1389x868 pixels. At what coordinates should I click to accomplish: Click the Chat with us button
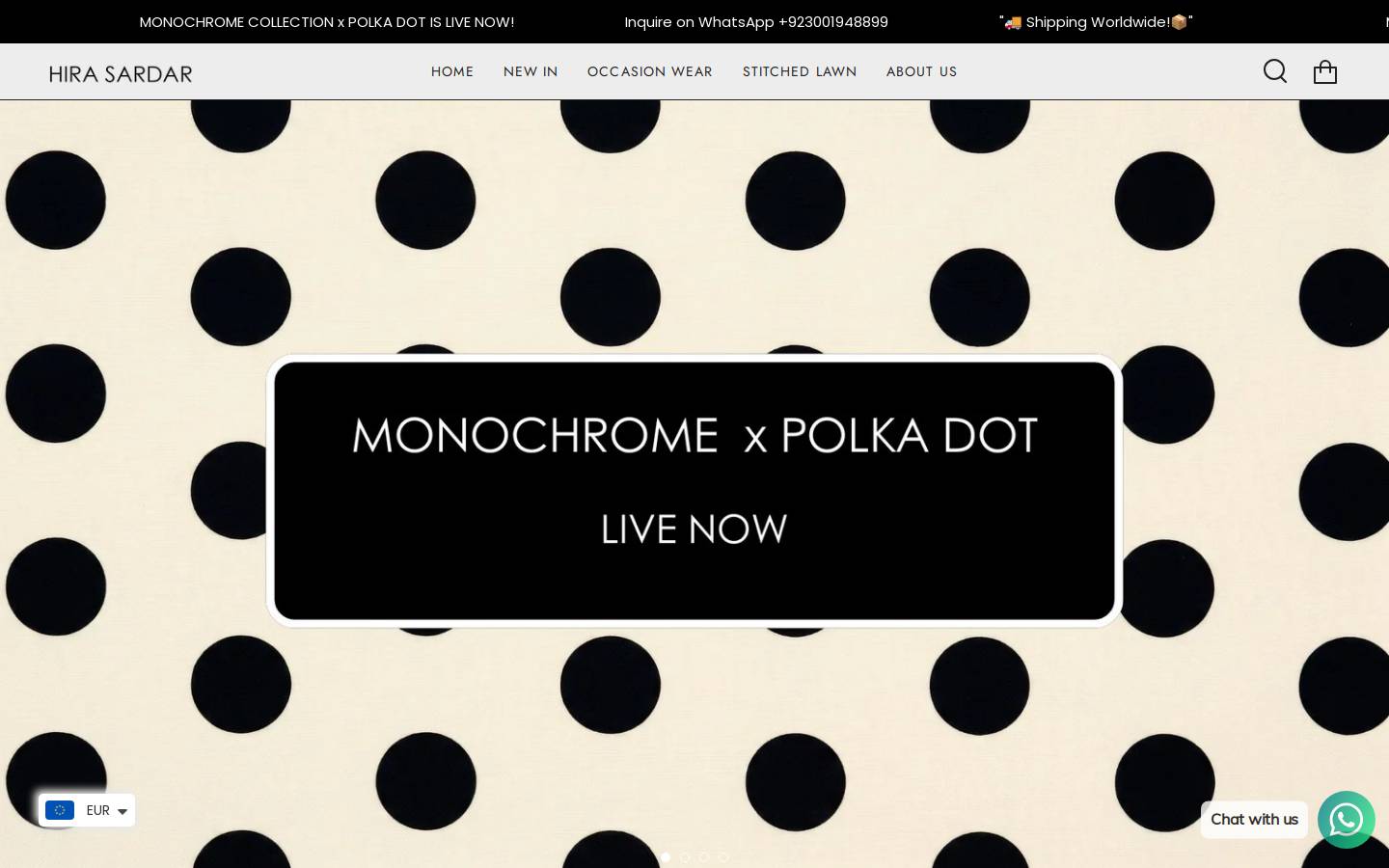coord(1254,820)
